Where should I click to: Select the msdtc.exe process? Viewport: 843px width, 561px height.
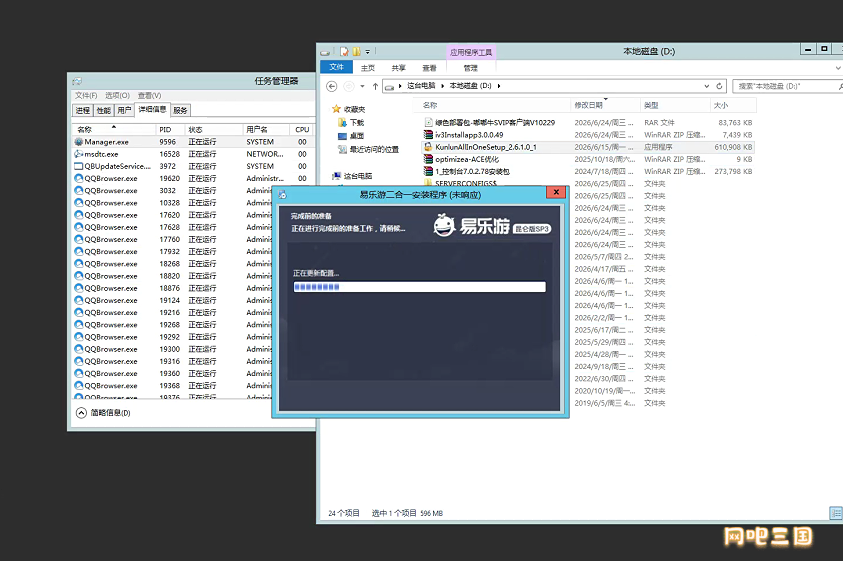[x=194, y=154]
